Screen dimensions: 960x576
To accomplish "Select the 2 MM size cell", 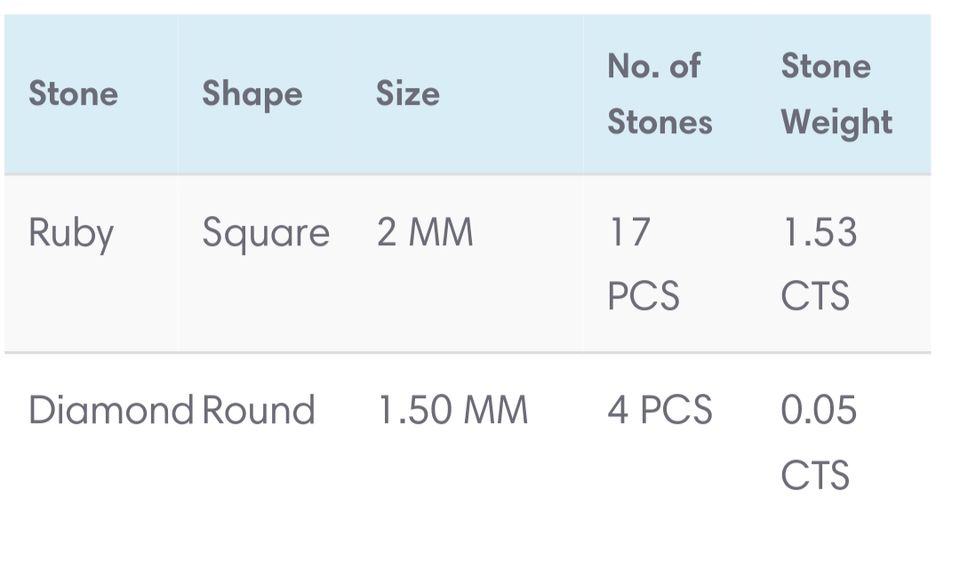I will (424, 234).
